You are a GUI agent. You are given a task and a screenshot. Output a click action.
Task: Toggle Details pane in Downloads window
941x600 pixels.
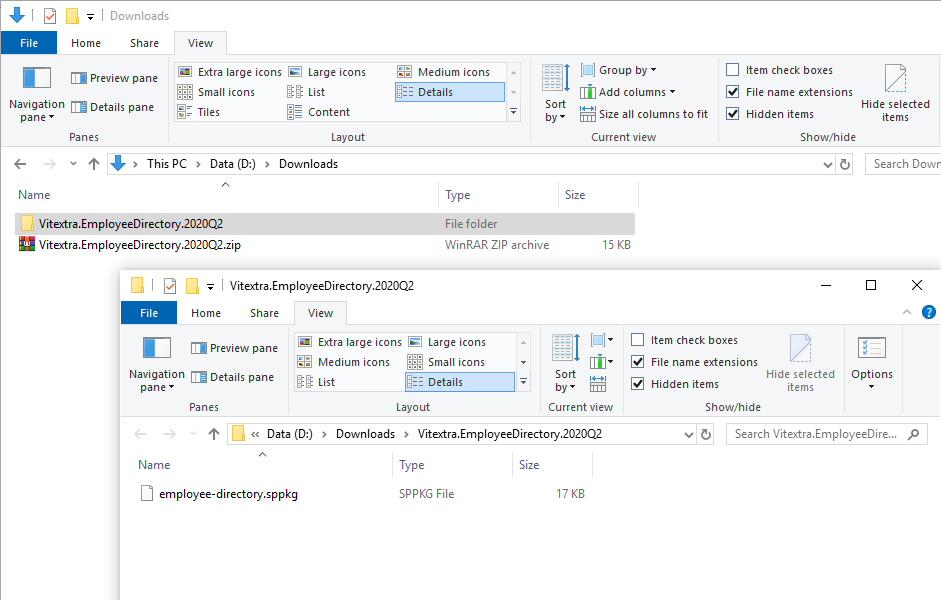(x=112, y=107)
